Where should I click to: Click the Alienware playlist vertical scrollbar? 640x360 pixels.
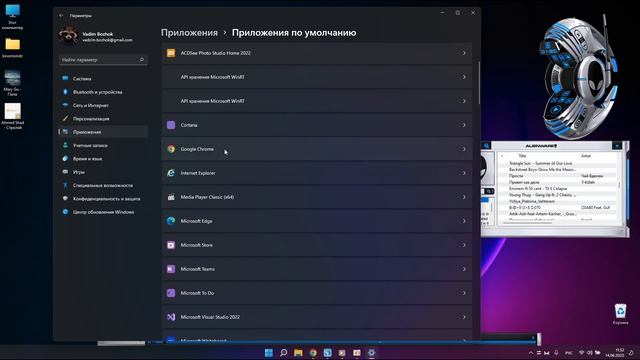point(619,184)
